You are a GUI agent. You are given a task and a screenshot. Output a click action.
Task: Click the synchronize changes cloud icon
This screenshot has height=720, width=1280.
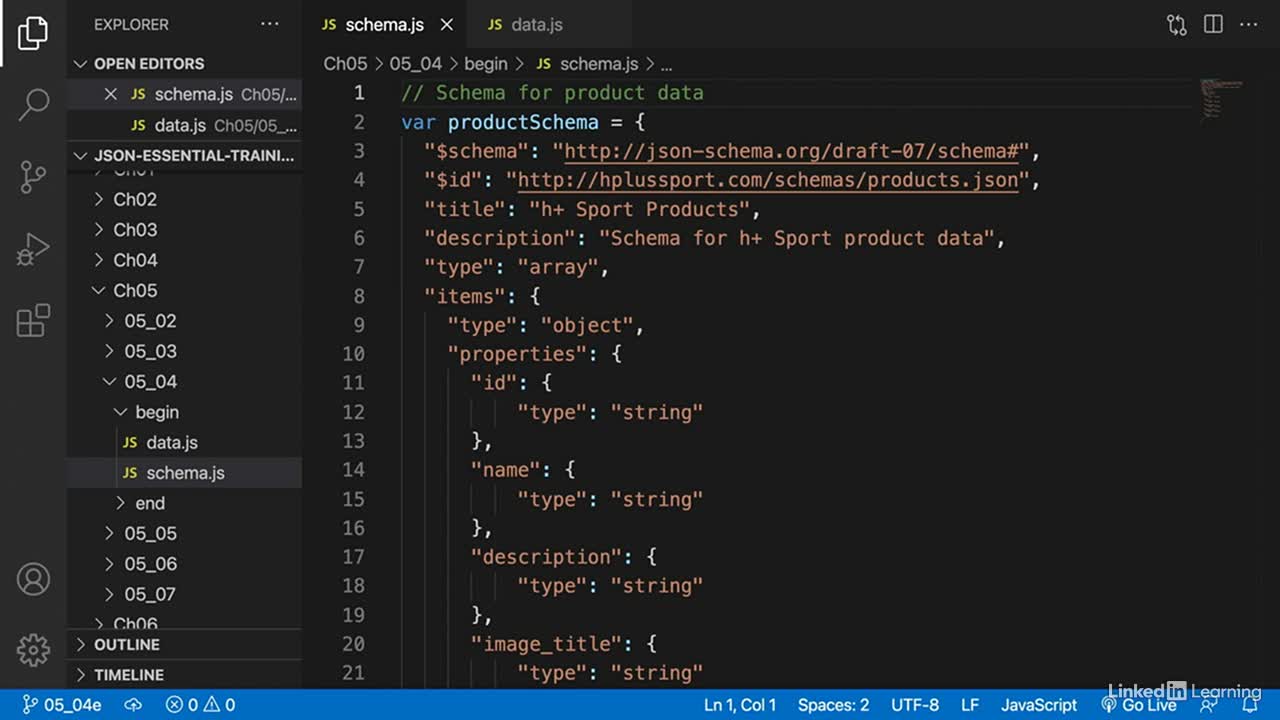coord(133,705)
